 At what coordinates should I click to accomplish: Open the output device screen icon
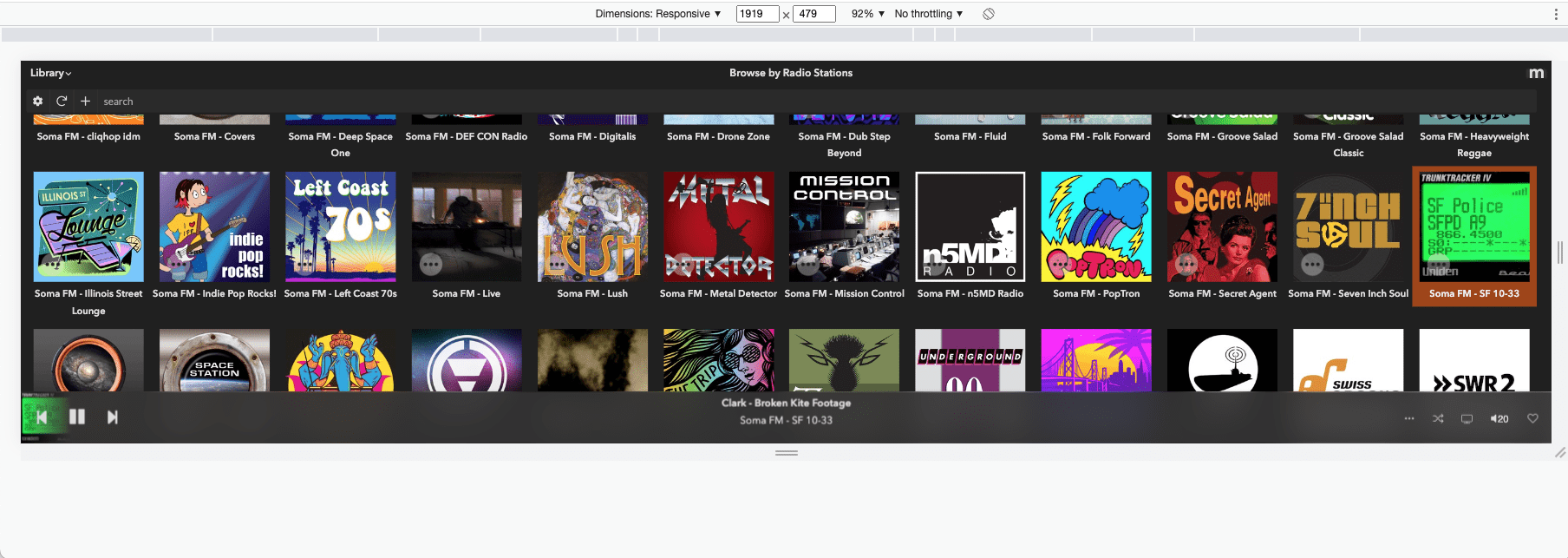point(1467,418)
